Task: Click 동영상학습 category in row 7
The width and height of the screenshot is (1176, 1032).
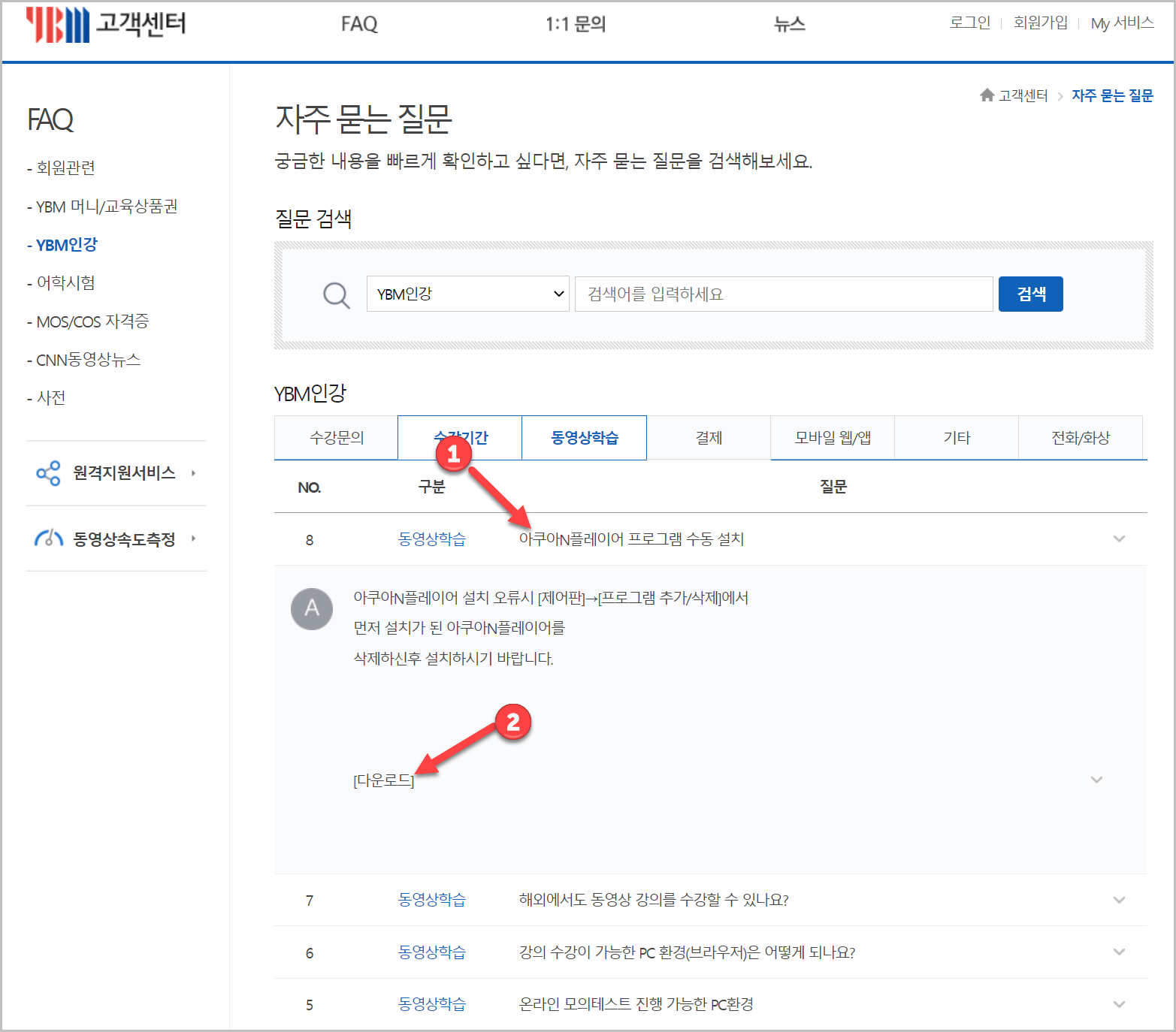Action: coord(432,900)
